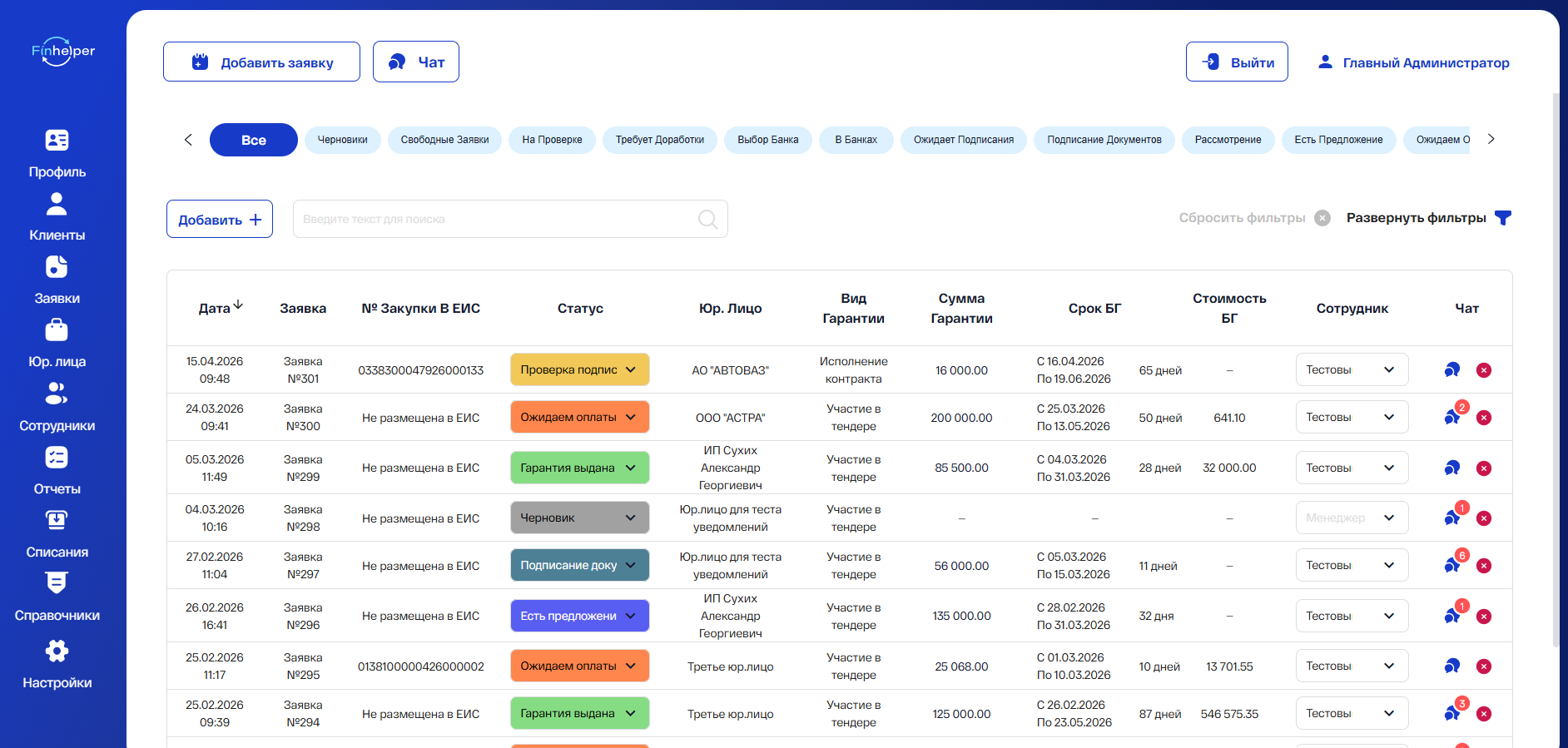Delete Заявка №300 with red cross
Viewport: 1568px width, 748px height.
(1484, 418)
